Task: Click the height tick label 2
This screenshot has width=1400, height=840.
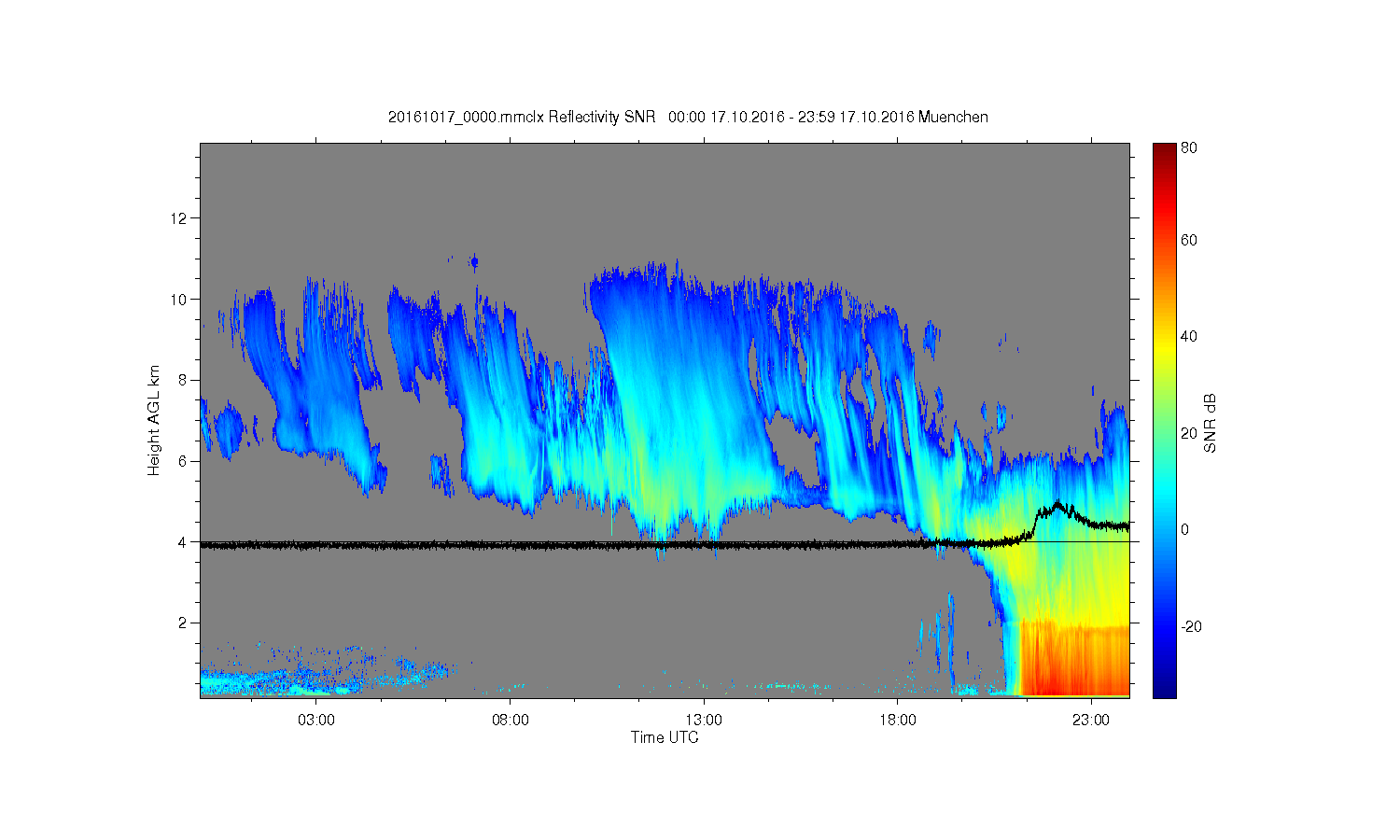Action: coord(183,623)
